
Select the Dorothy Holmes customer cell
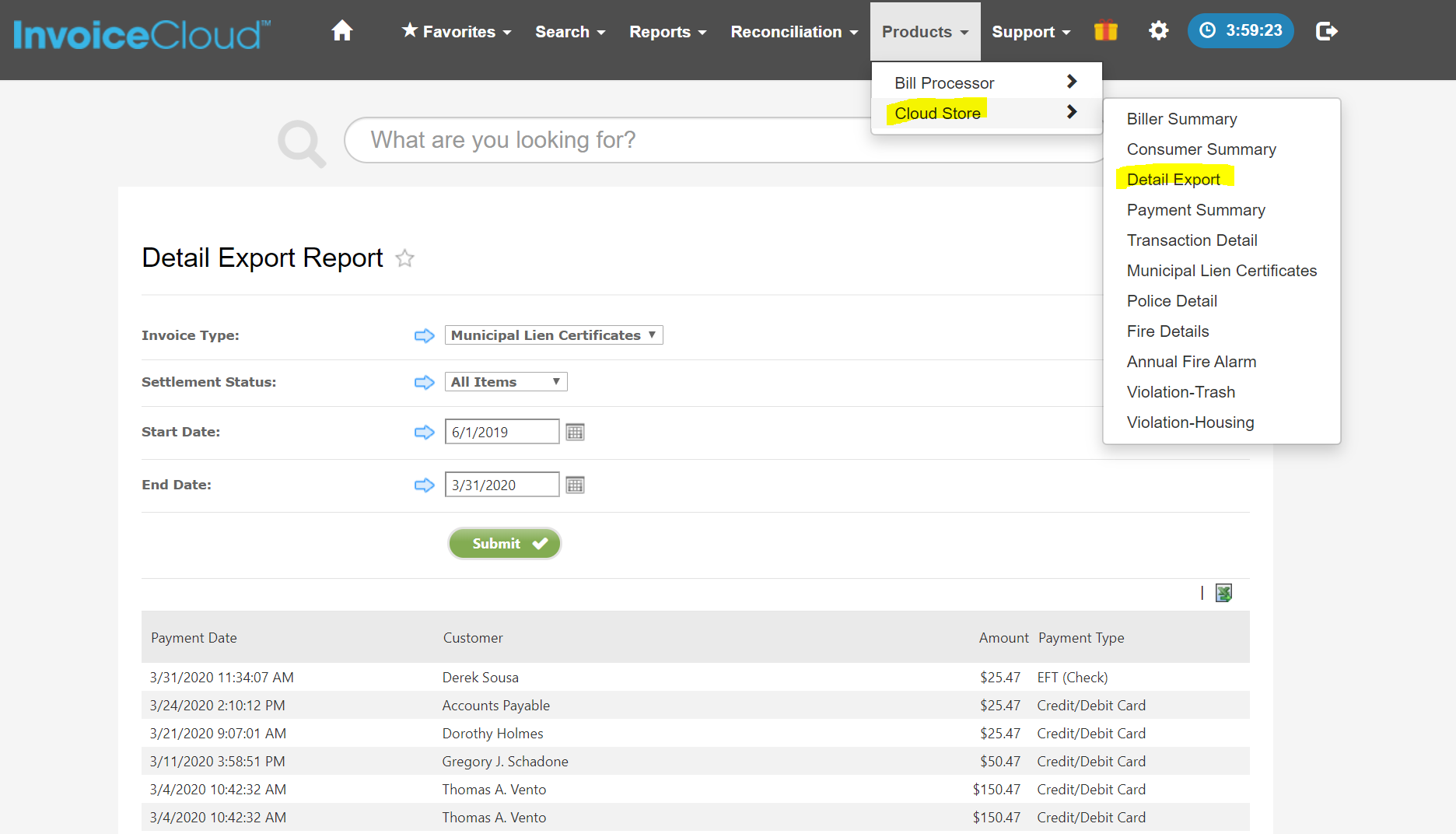tap(492, 734)
